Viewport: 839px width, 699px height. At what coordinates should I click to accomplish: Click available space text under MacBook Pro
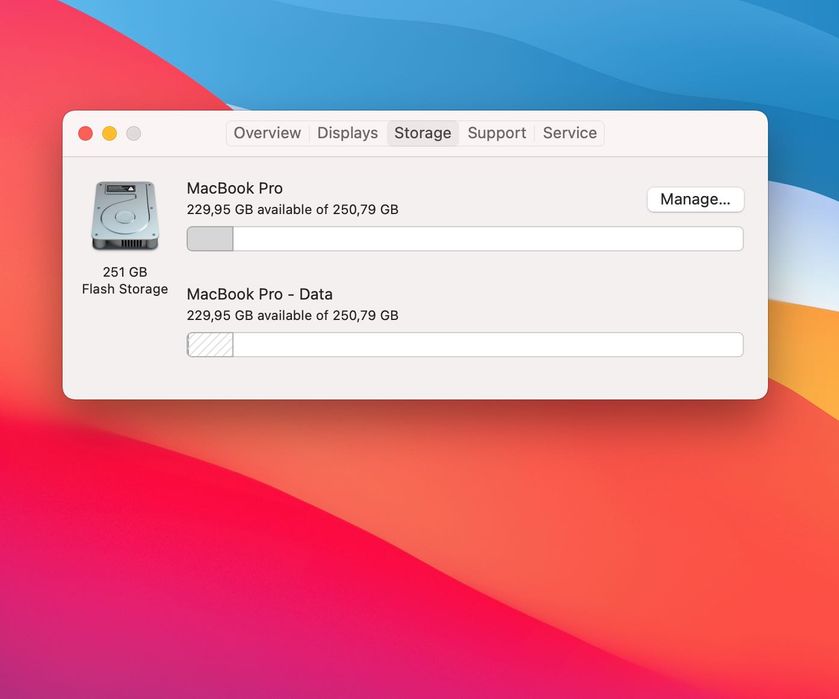click(x=292, y=209)
